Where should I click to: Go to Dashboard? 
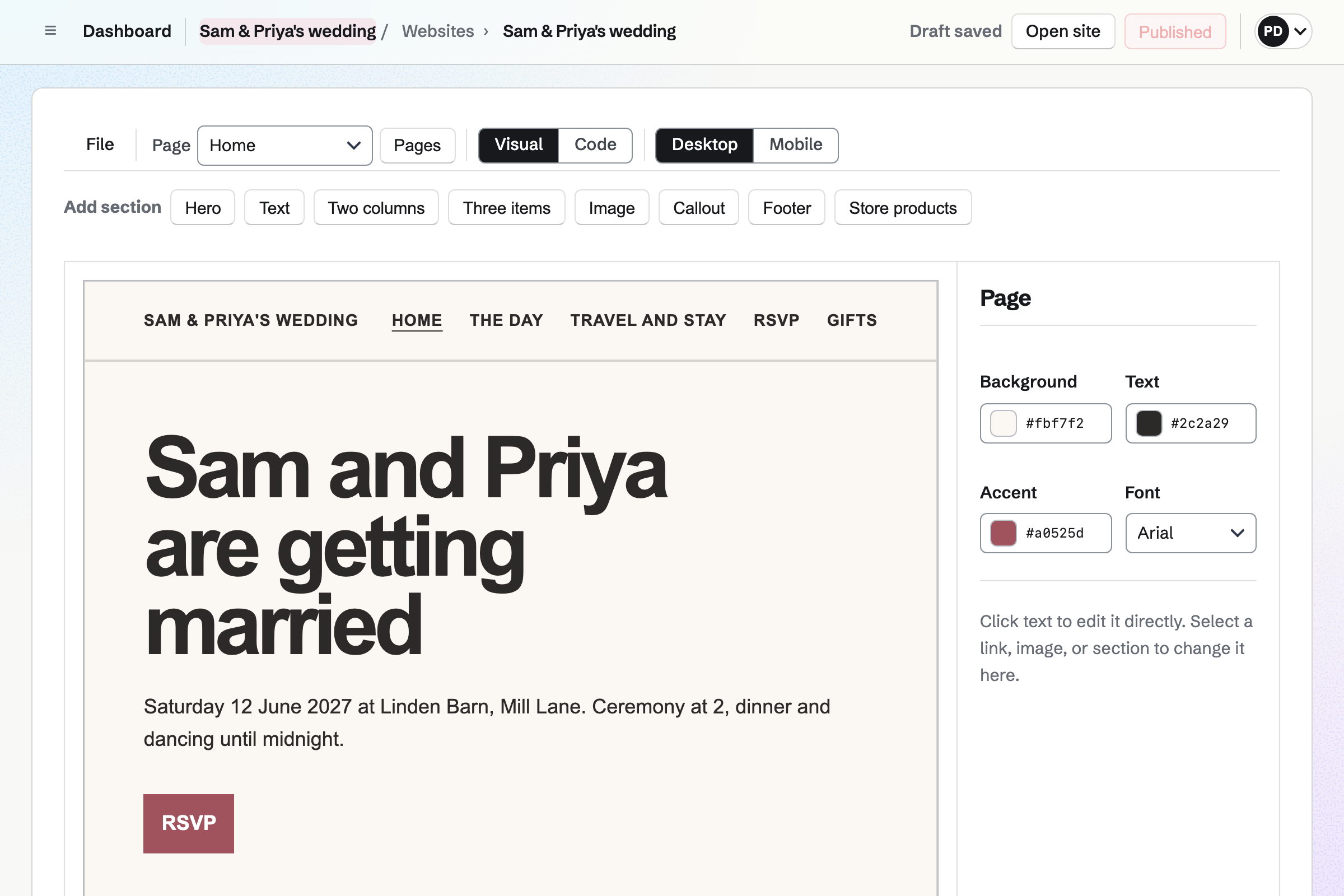pos(127,31)
